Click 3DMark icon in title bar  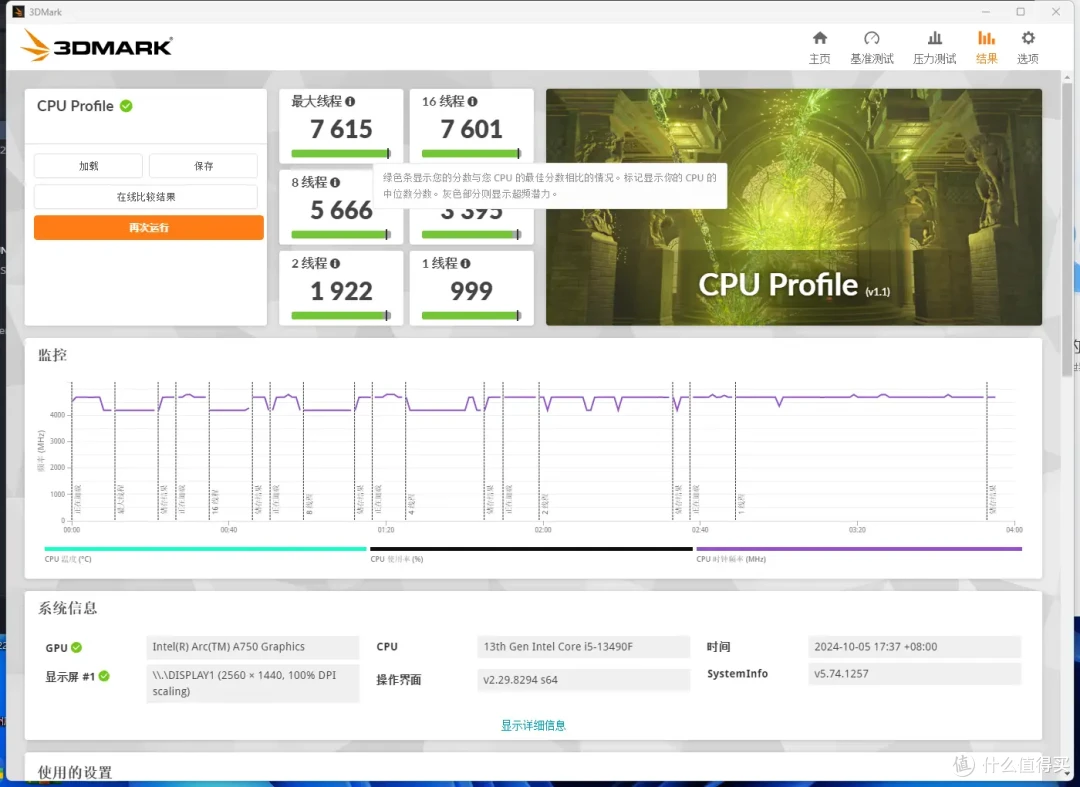19,12
